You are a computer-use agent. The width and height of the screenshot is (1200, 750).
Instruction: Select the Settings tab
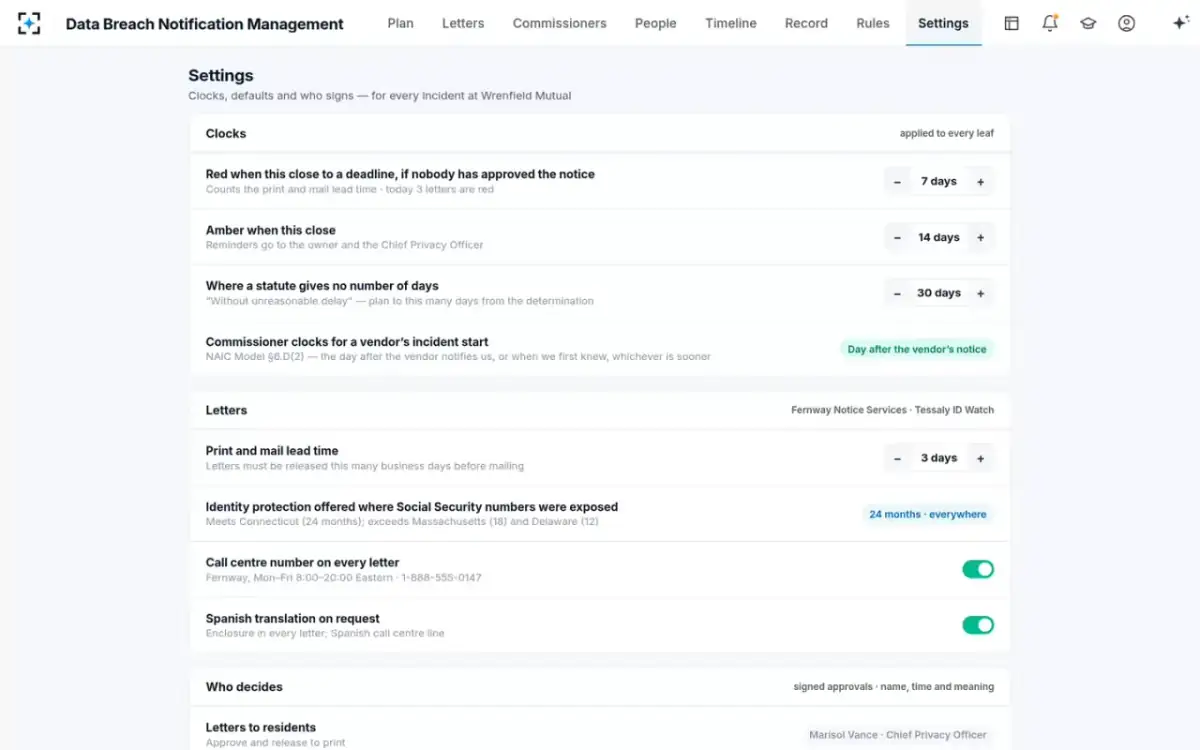click(943, 23)
